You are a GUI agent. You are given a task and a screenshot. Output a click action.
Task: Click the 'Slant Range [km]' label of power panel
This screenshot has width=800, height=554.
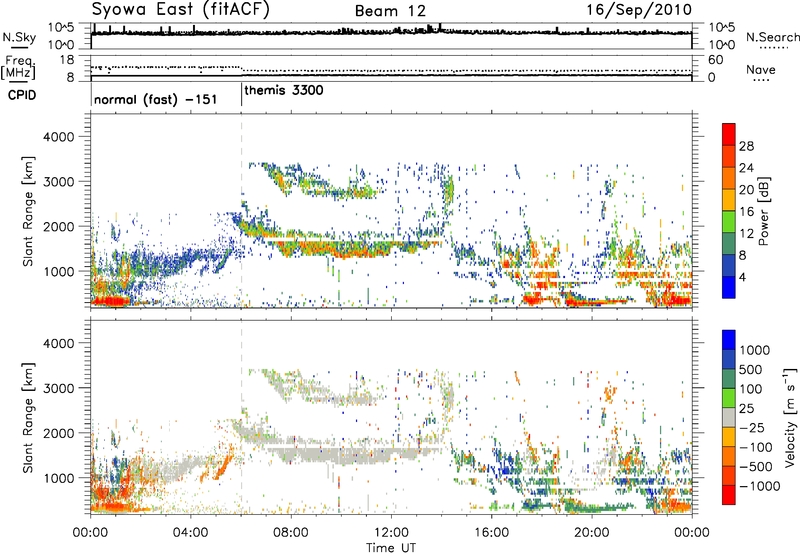coord(28,211)
